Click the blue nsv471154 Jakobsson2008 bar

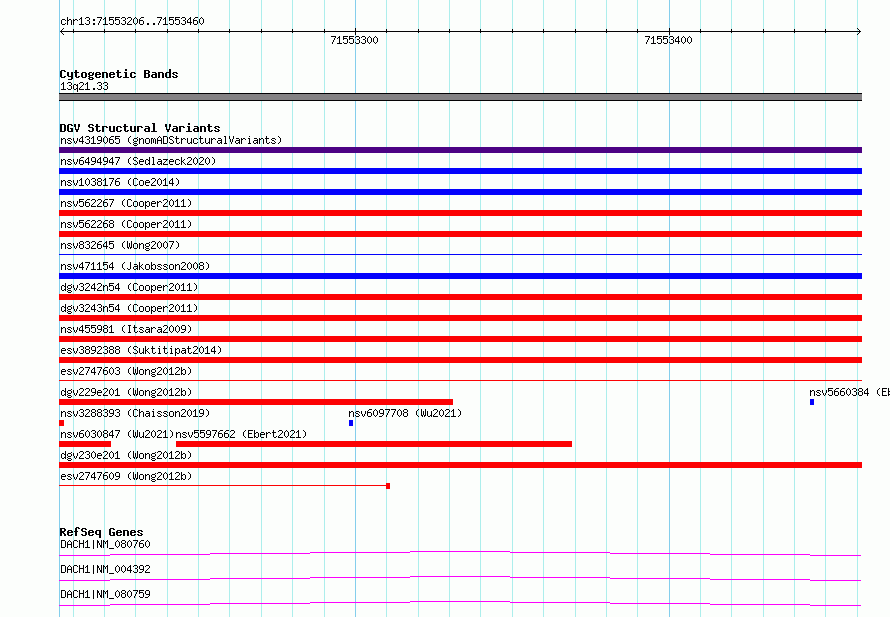[460, 276]
